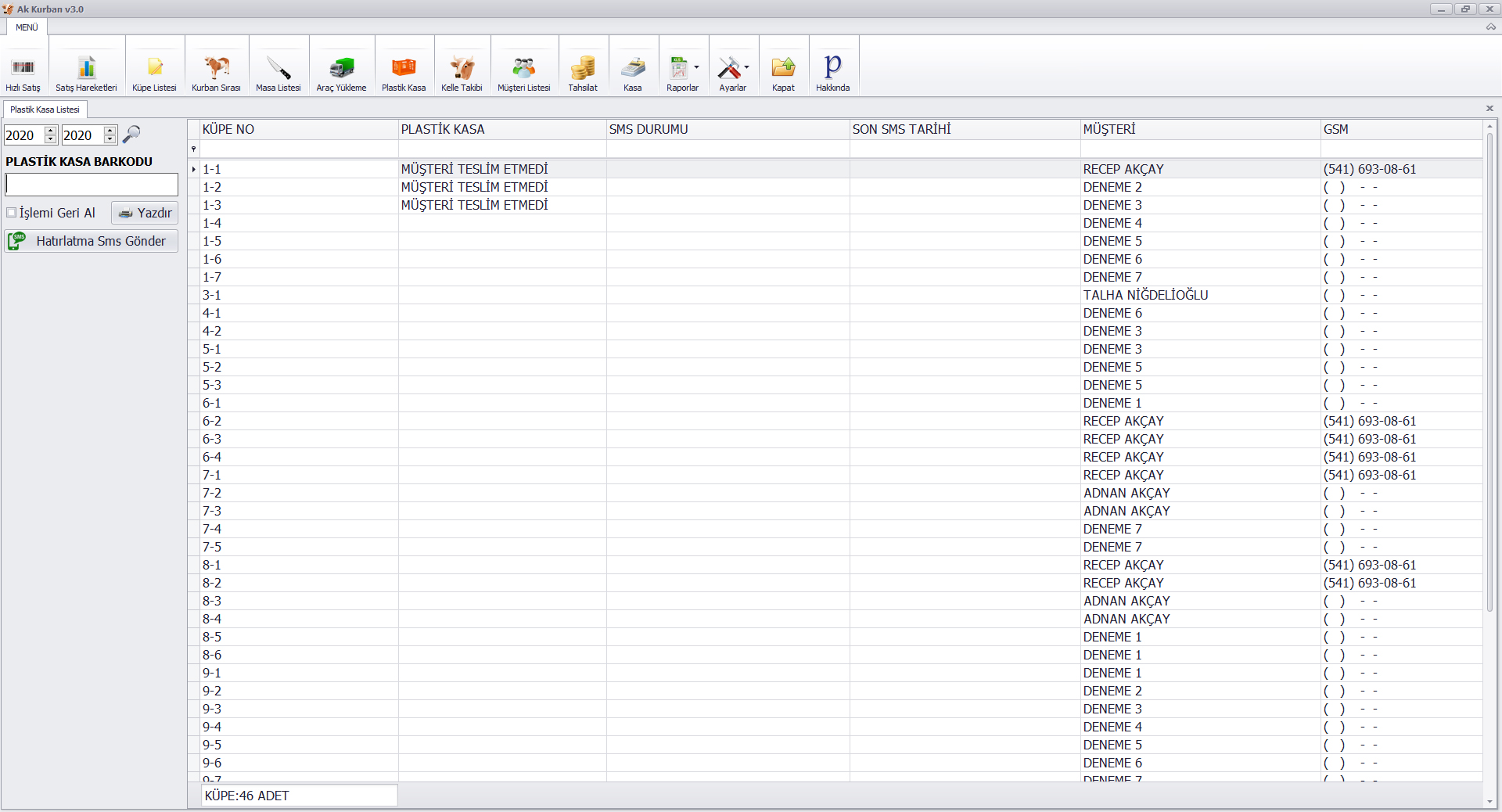
Task: Expand the Raporlar dropdown arrow
Action: tap(696, 67)
